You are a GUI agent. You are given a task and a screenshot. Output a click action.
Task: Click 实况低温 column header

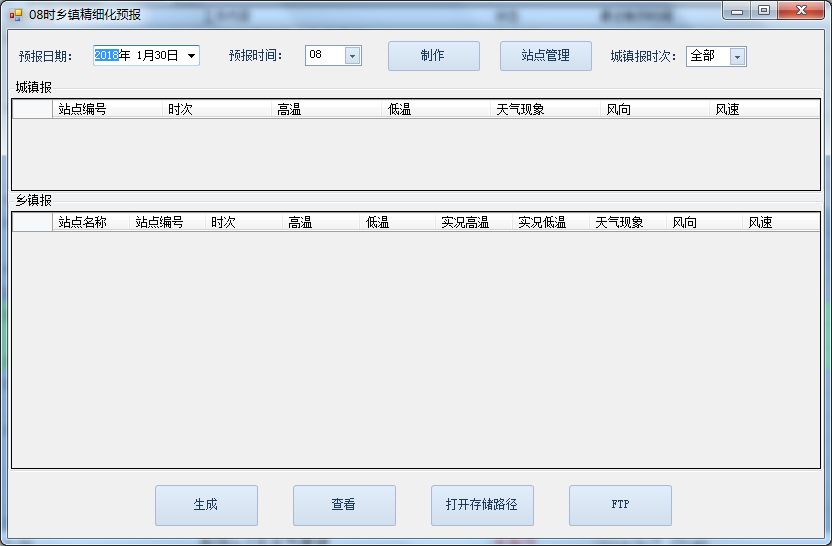[550, 222]
